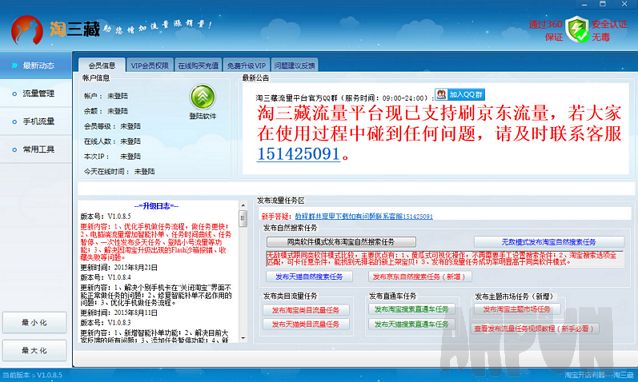Switch to the VIP会员权限 tab

pyautogui.click(x=150, y=65)
